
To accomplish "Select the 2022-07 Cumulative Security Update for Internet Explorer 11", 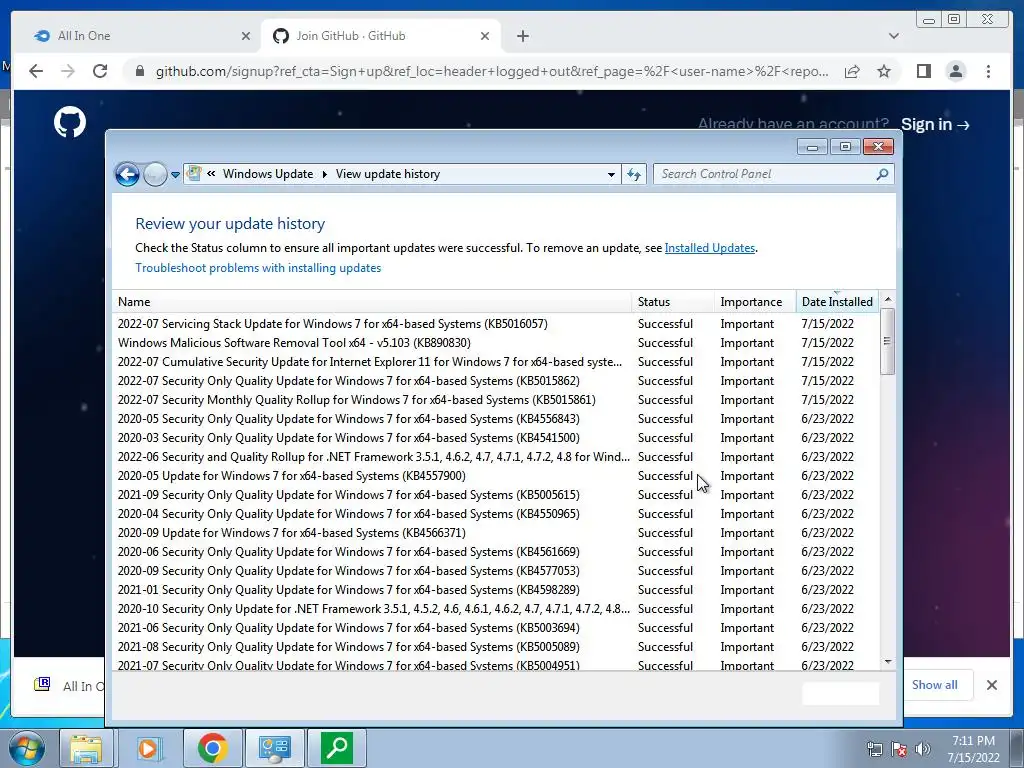I will [495, 362].
